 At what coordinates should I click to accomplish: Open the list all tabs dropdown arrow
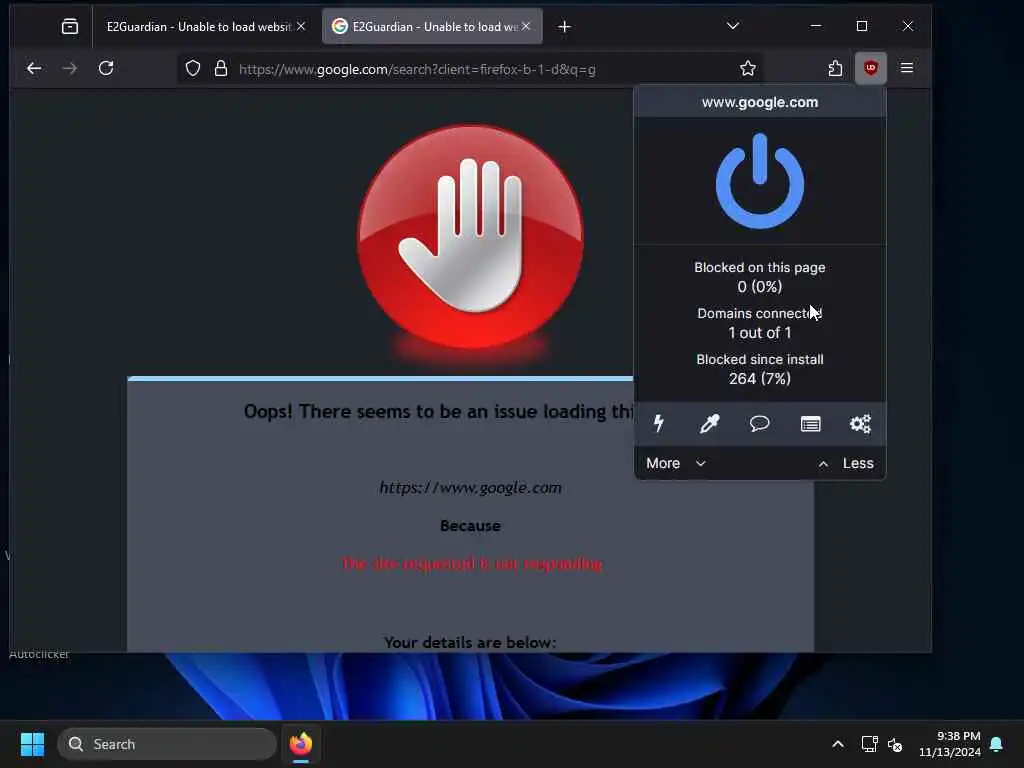pyautogui.click(x=733, y=26)
